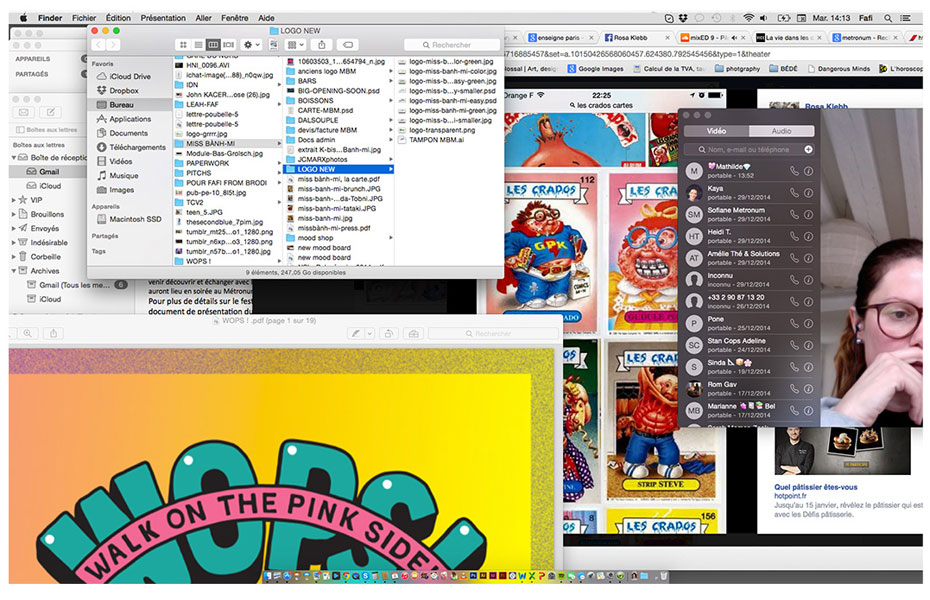
Task: Open the Wi-Fi menu bar icon
Action: coord(749,18)
